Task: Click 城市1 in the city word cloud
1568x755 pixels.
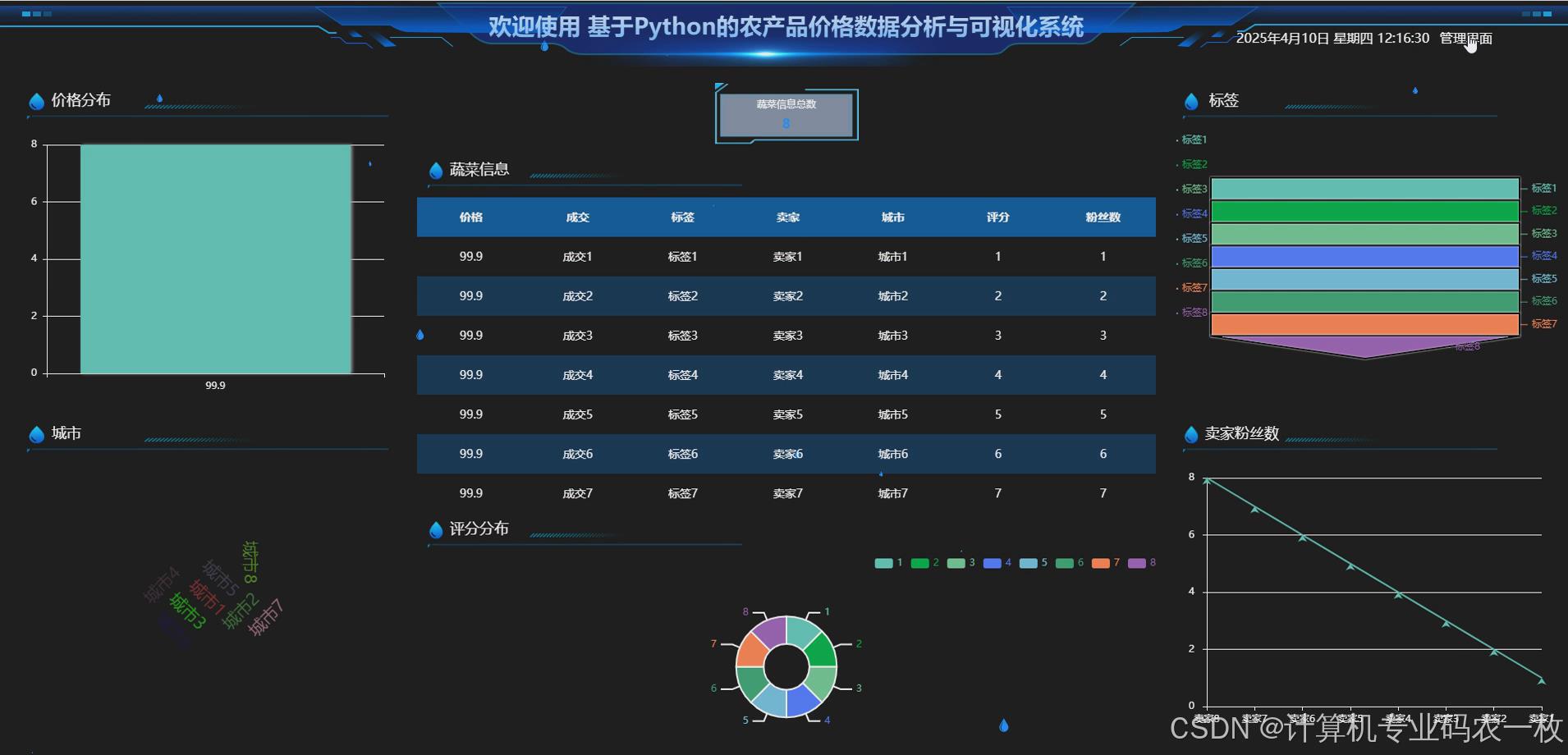Action: (x=208, y=597)
